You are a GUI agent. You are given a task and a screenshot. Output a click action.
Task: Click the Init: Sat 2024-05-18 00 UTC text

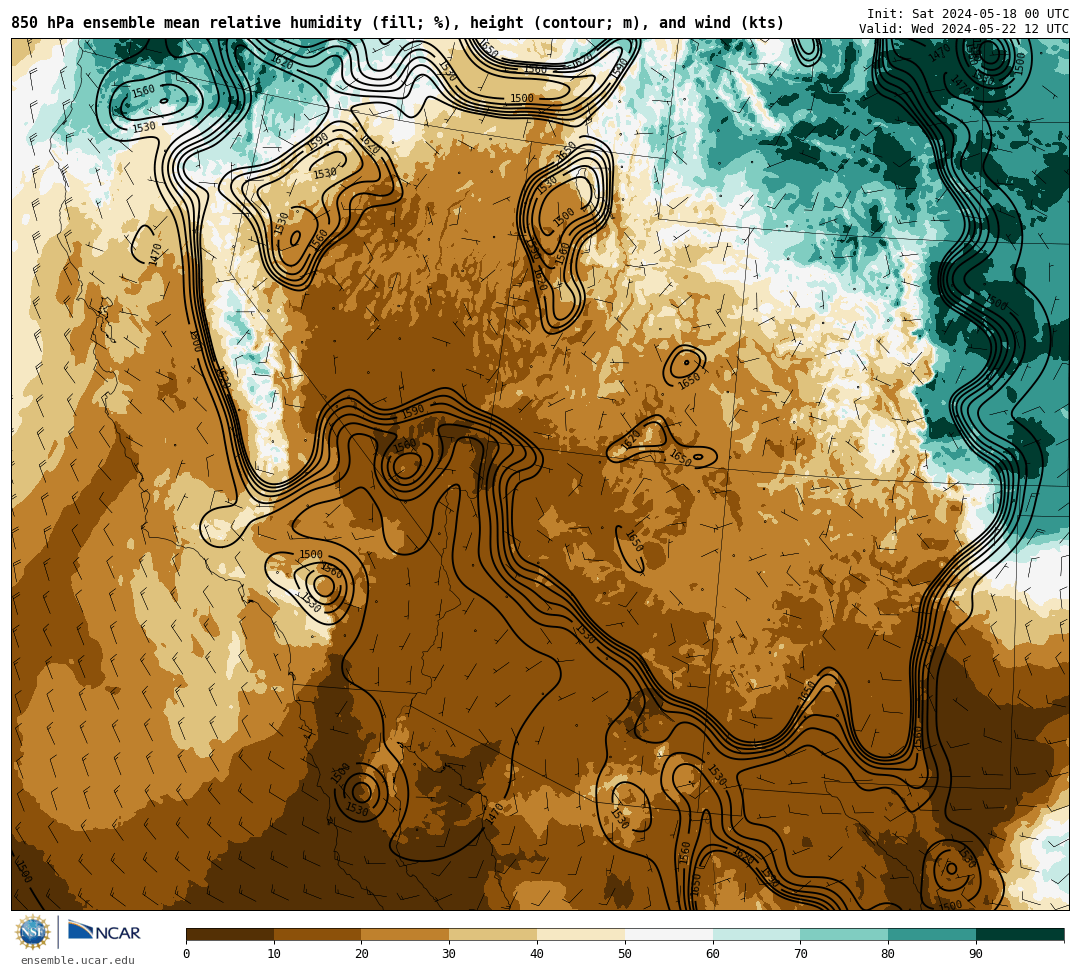pyautogui.click(x=968, y=14)
